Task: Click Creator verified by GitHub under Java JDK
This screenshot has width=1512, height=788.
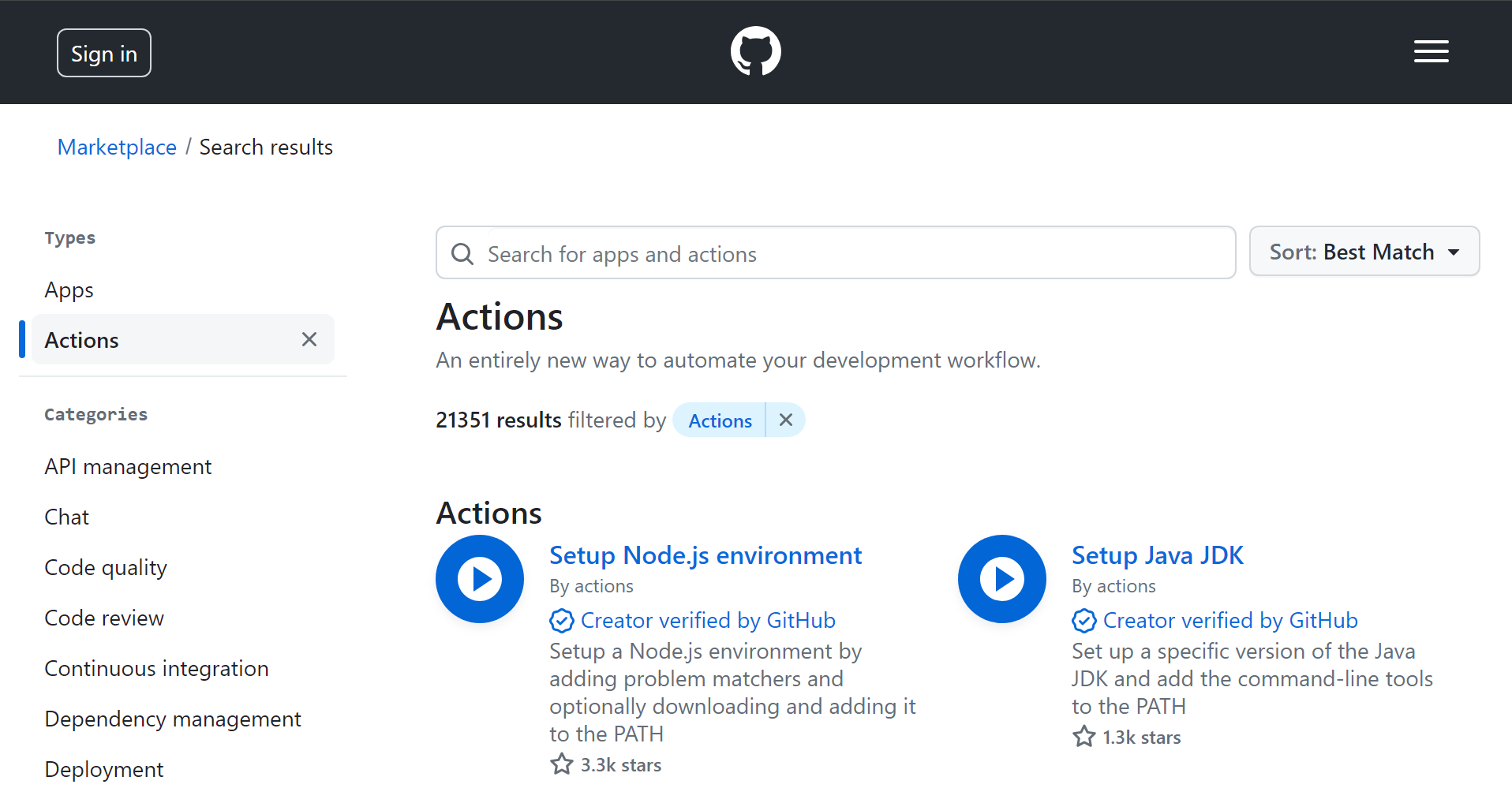Action: coord(1230,621)
